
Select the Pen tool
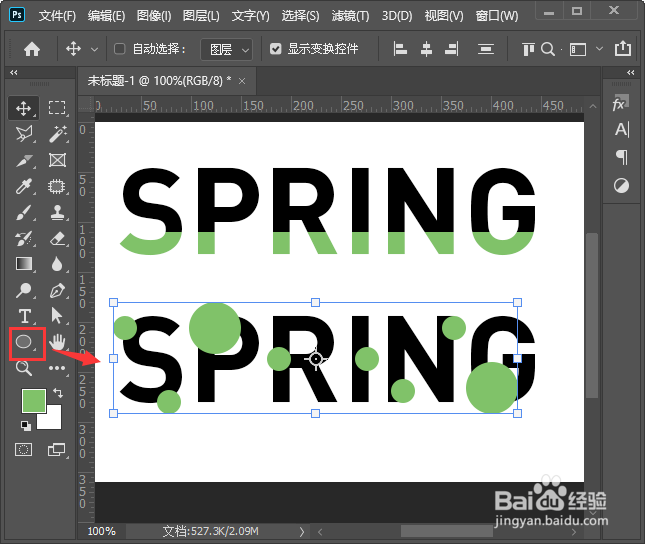(57, 290)
